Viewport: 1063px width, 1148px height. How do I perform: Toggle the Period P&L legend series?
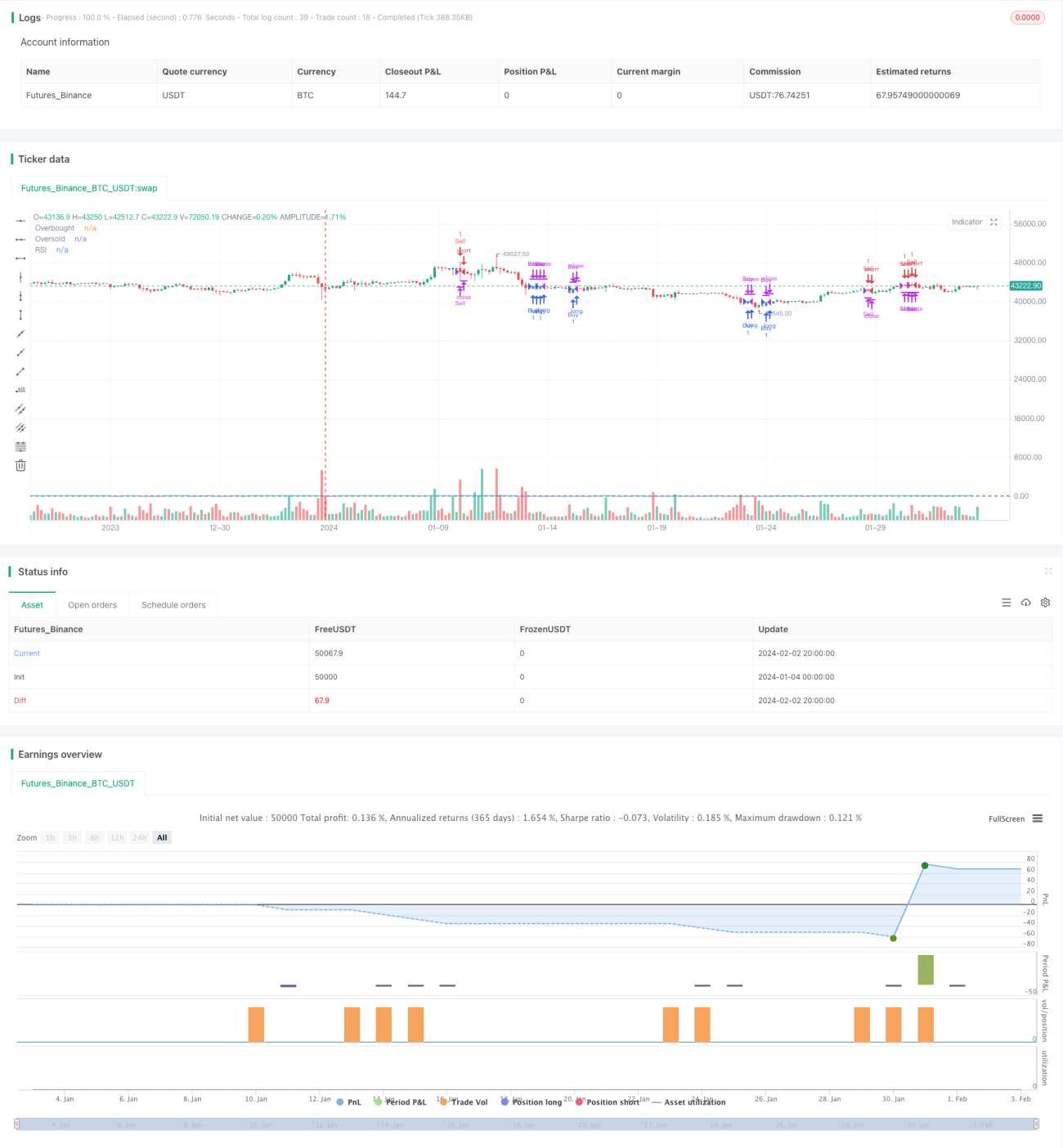pos(400,1102)
